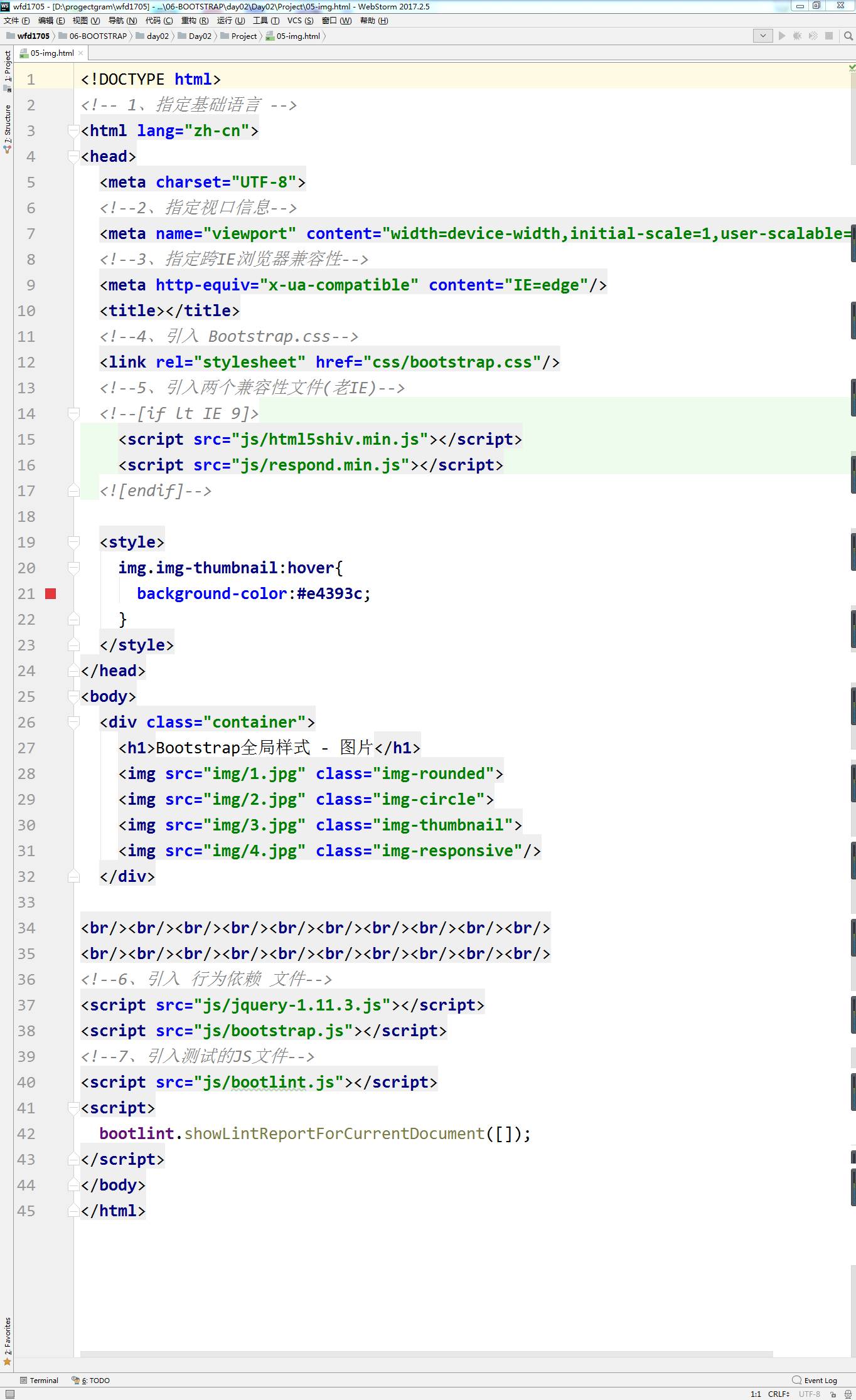Click fold end marker at line 32 closing div

(73, 876)
